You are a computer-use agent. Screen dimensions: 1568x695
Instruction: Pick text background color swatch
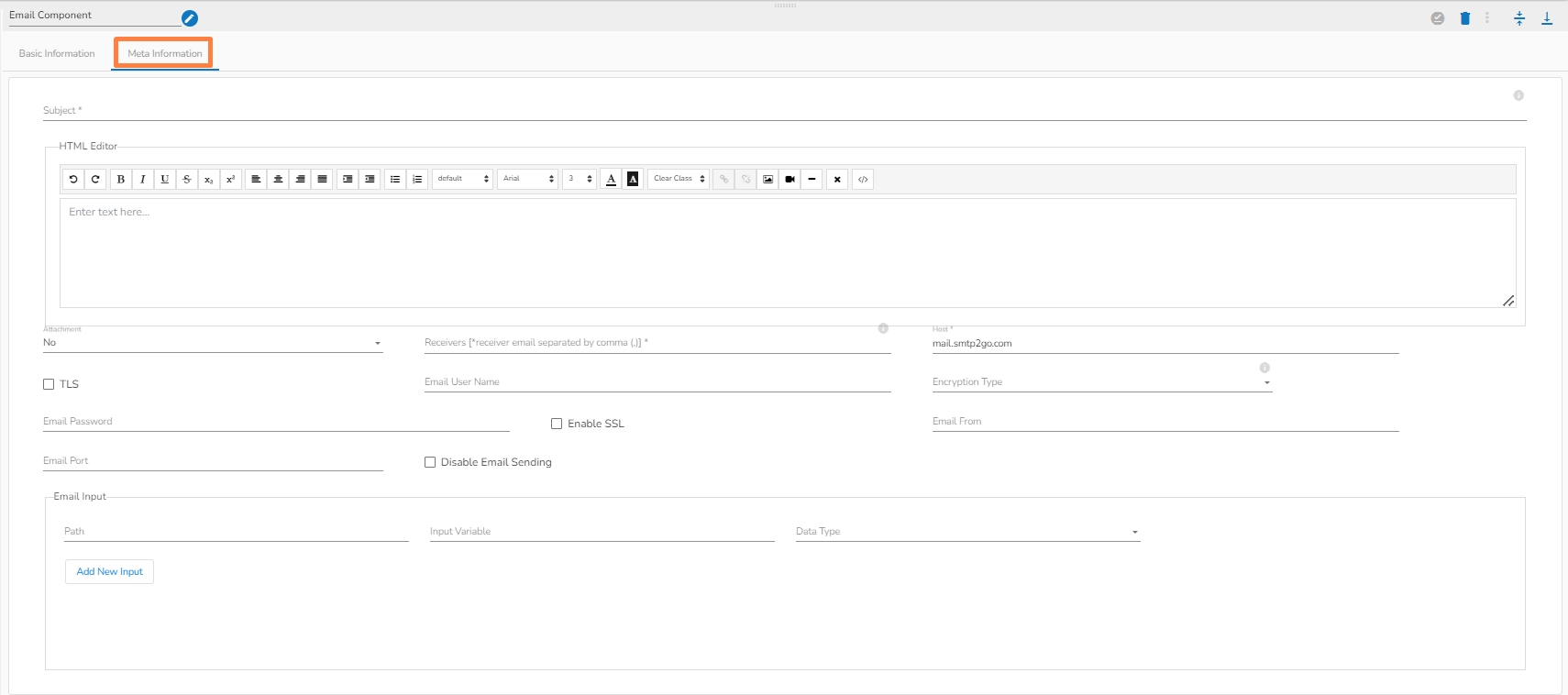(x=633, y=179)
